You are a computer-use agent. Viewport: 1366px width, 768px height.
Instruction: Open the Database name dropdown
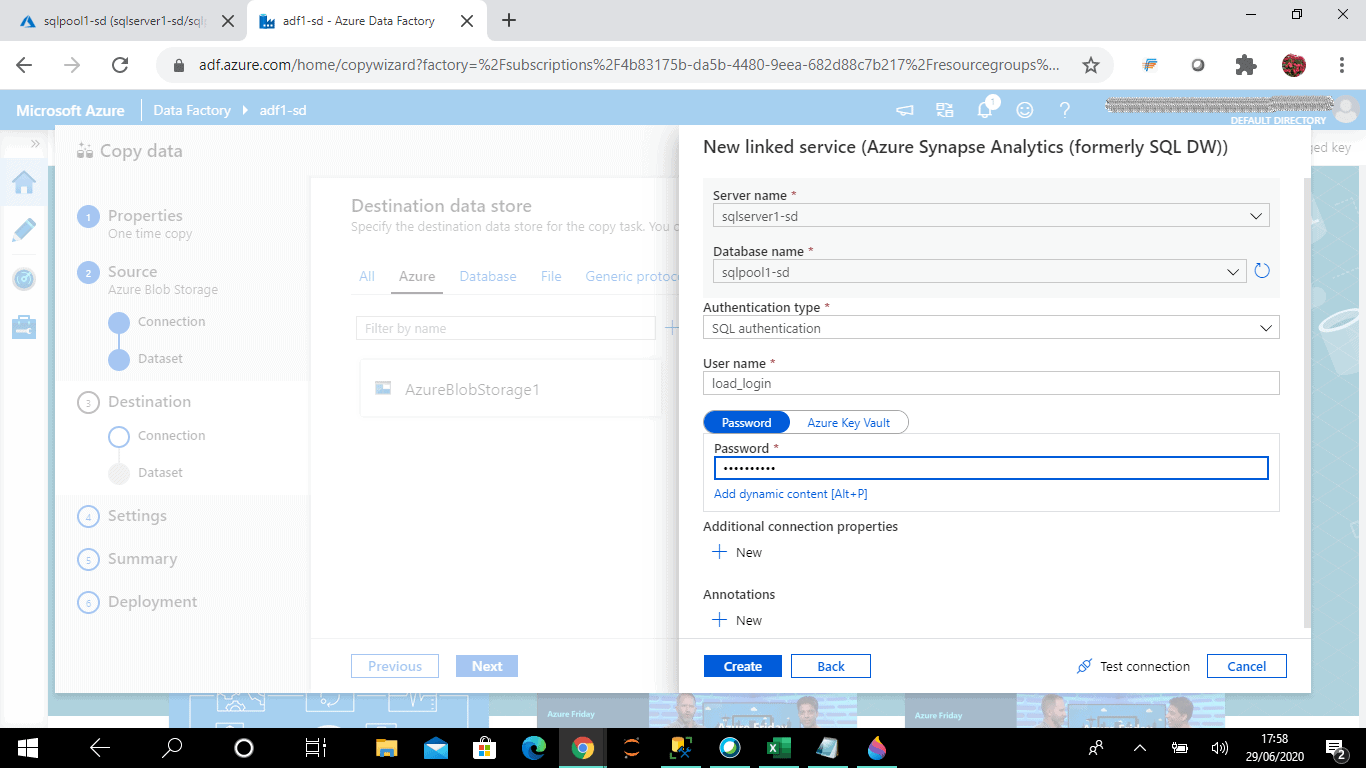coord(980,271)
